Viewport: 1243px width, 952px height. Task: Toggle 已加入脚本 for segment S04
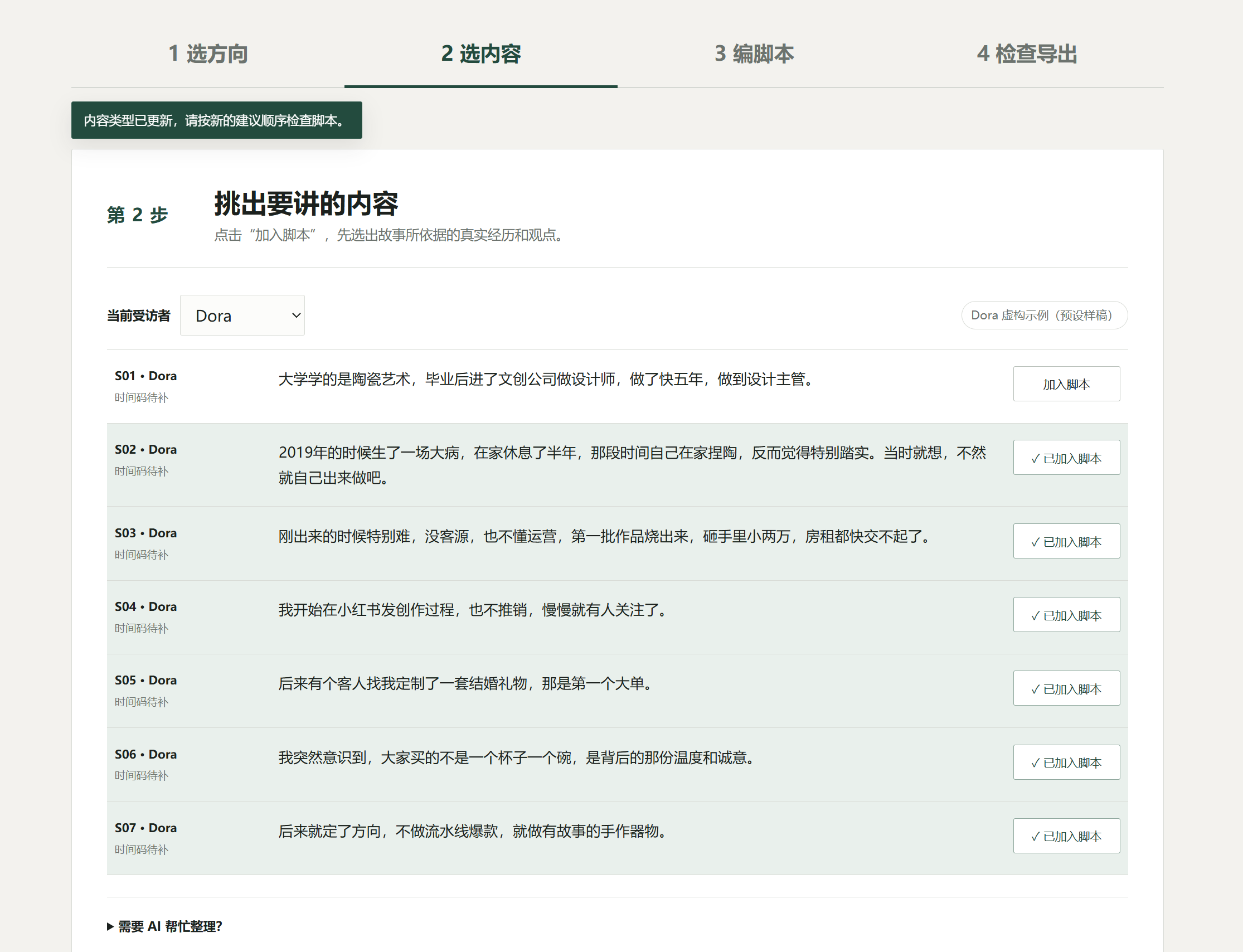pyautogui.click(x=1066, y=615)
